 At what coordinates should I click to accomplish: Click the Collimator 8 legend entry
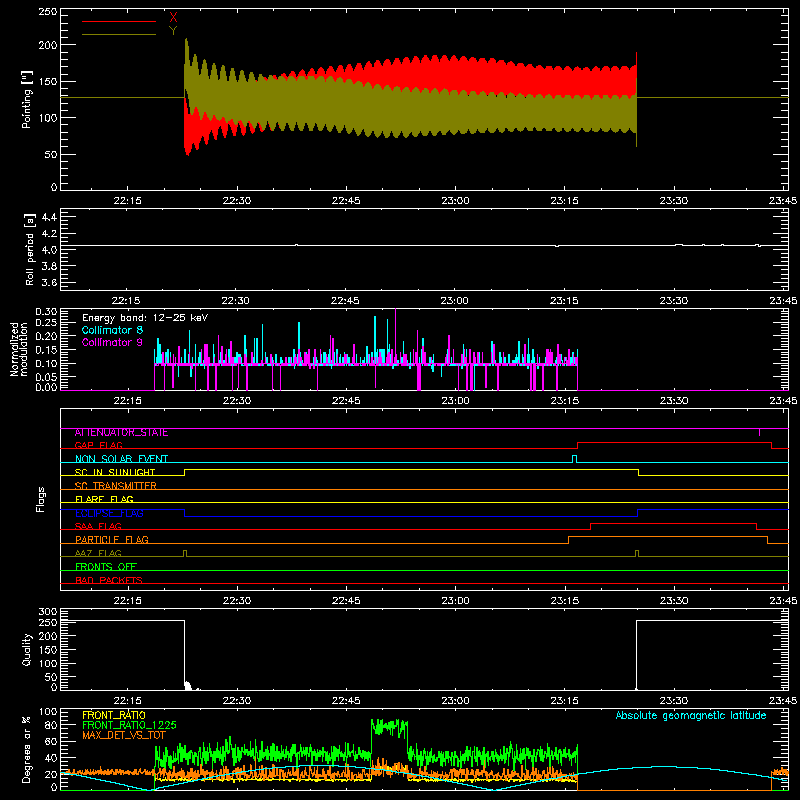coord(112,330)
